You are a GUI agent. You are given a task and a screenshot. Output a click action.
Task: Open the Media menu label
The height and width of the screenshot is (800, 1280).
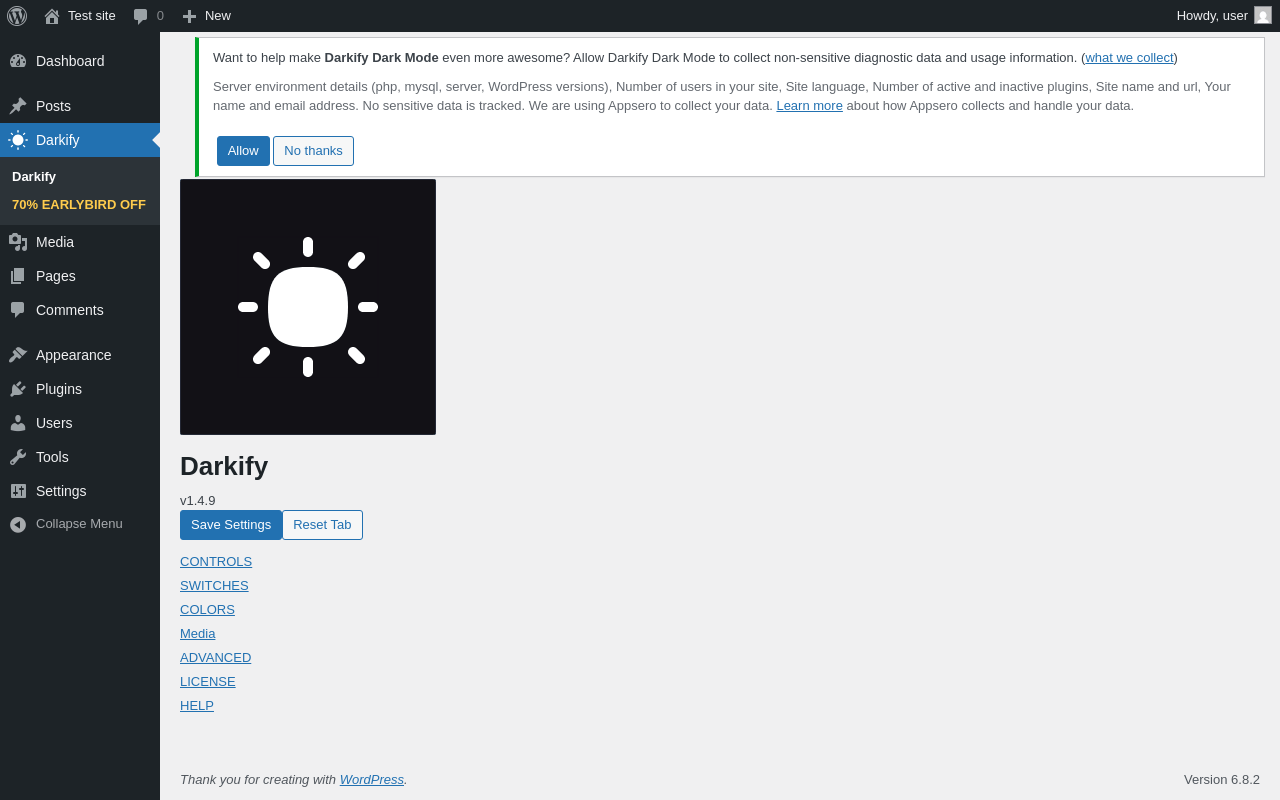tap(55, 242)
